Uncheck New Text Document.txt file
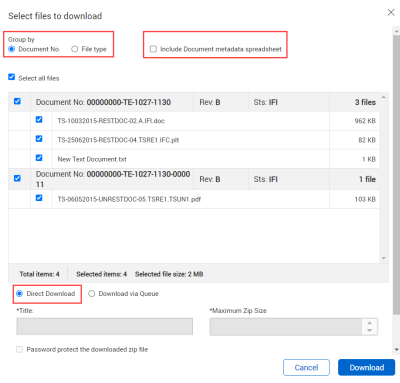Image resolution: width=400 pixels, height=383 pixels. pos(39,158)
